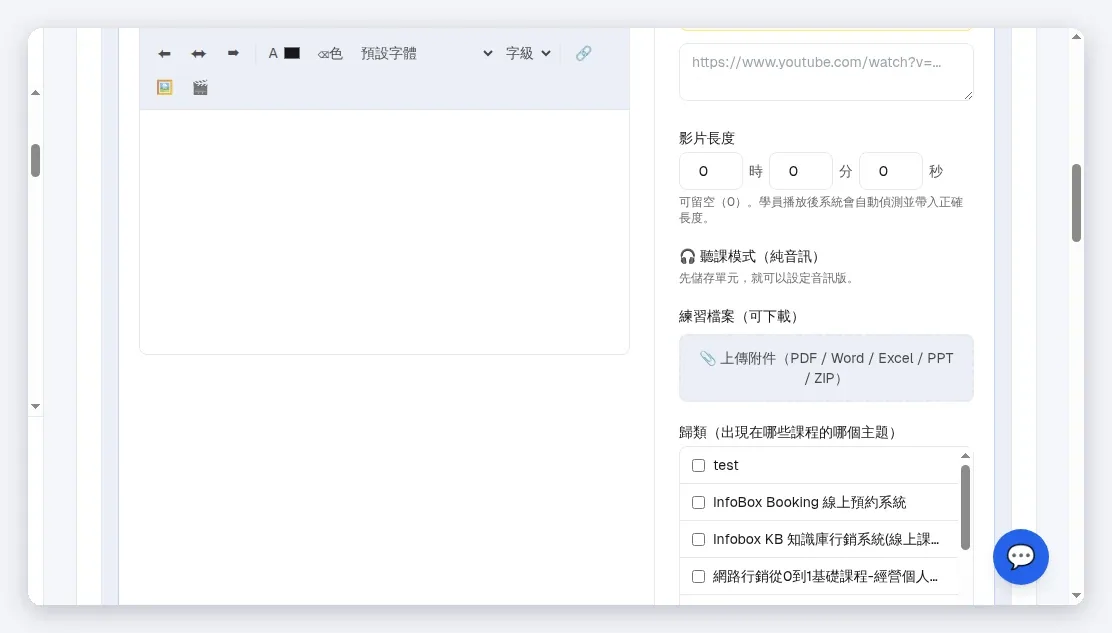Upload attachment with 上傳附件 button
Viewport: 1112px width, 633px height.
pos(826,368)
